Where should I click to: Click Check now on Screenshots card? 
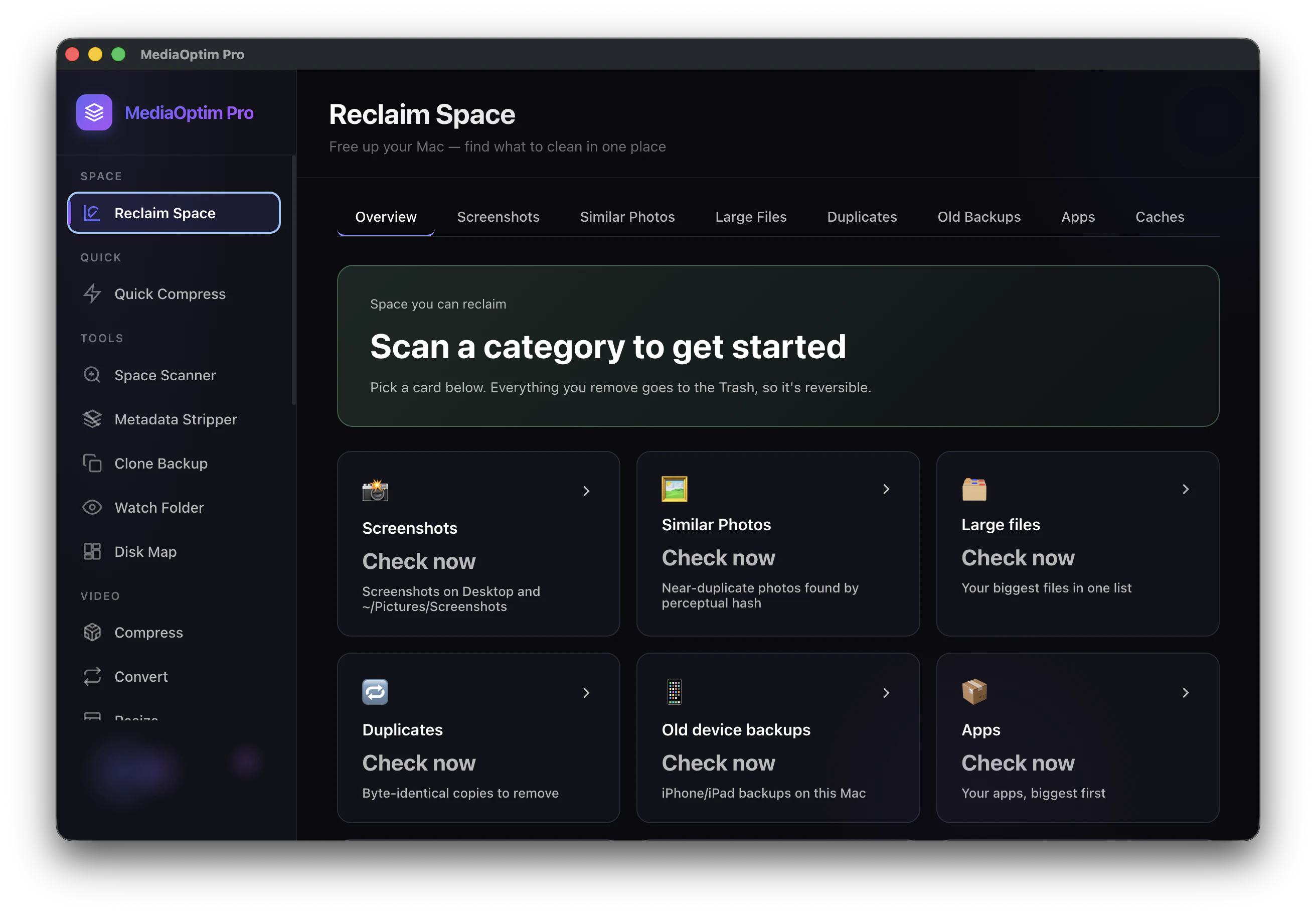tap(418, 561)
